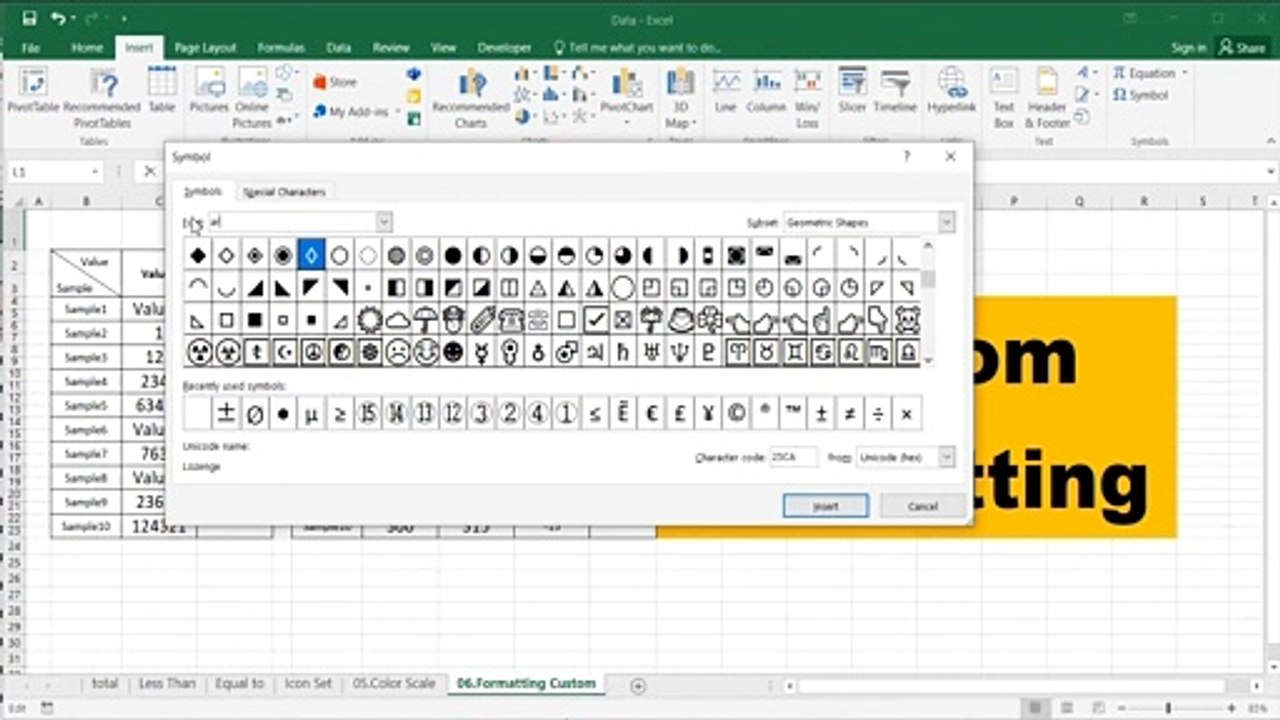
Task: Open the Developer ribbon tab
Action: pos(504,47)
